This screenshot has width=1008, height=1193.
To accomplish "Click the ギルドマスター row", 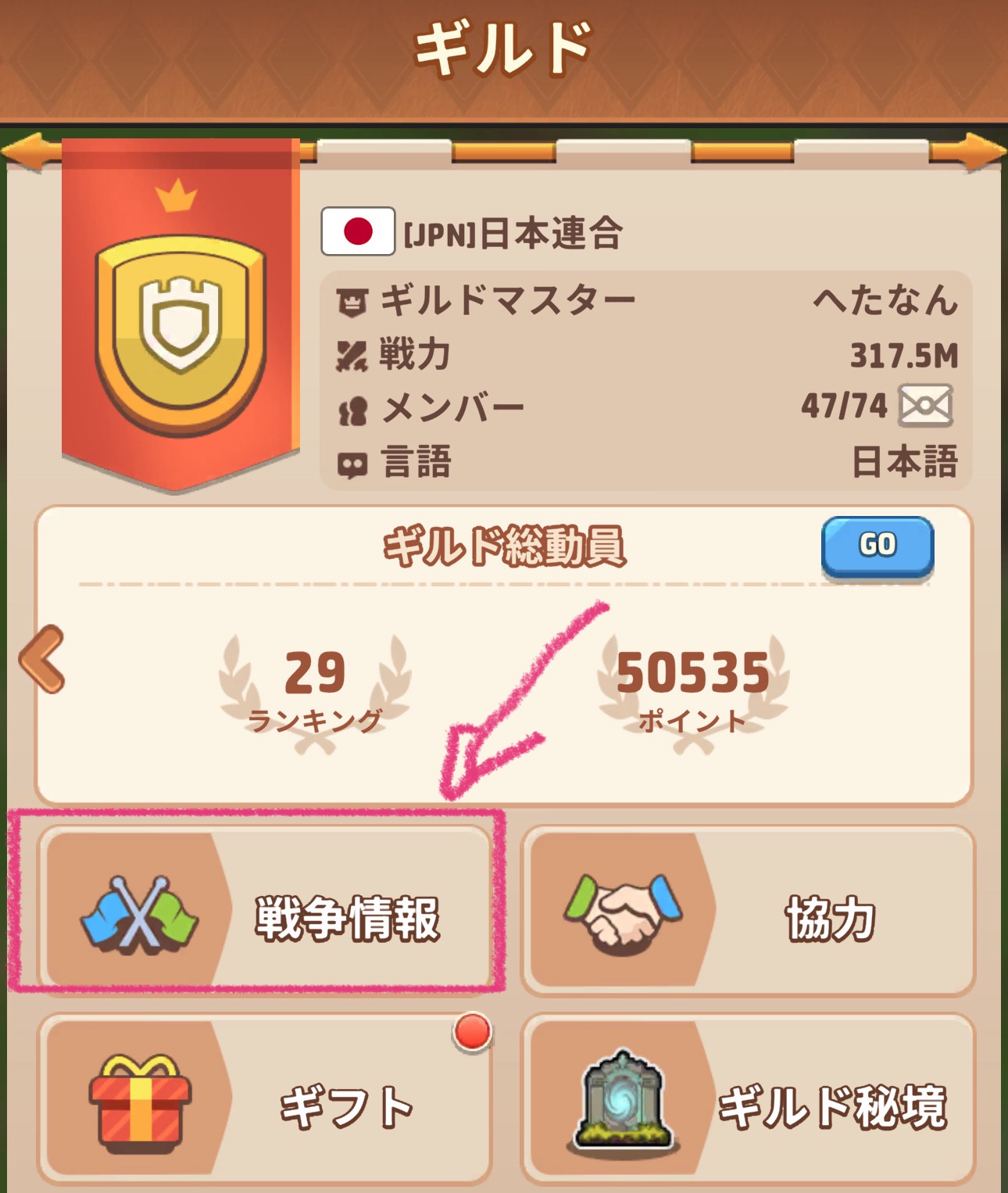I will tap(646, 300).
